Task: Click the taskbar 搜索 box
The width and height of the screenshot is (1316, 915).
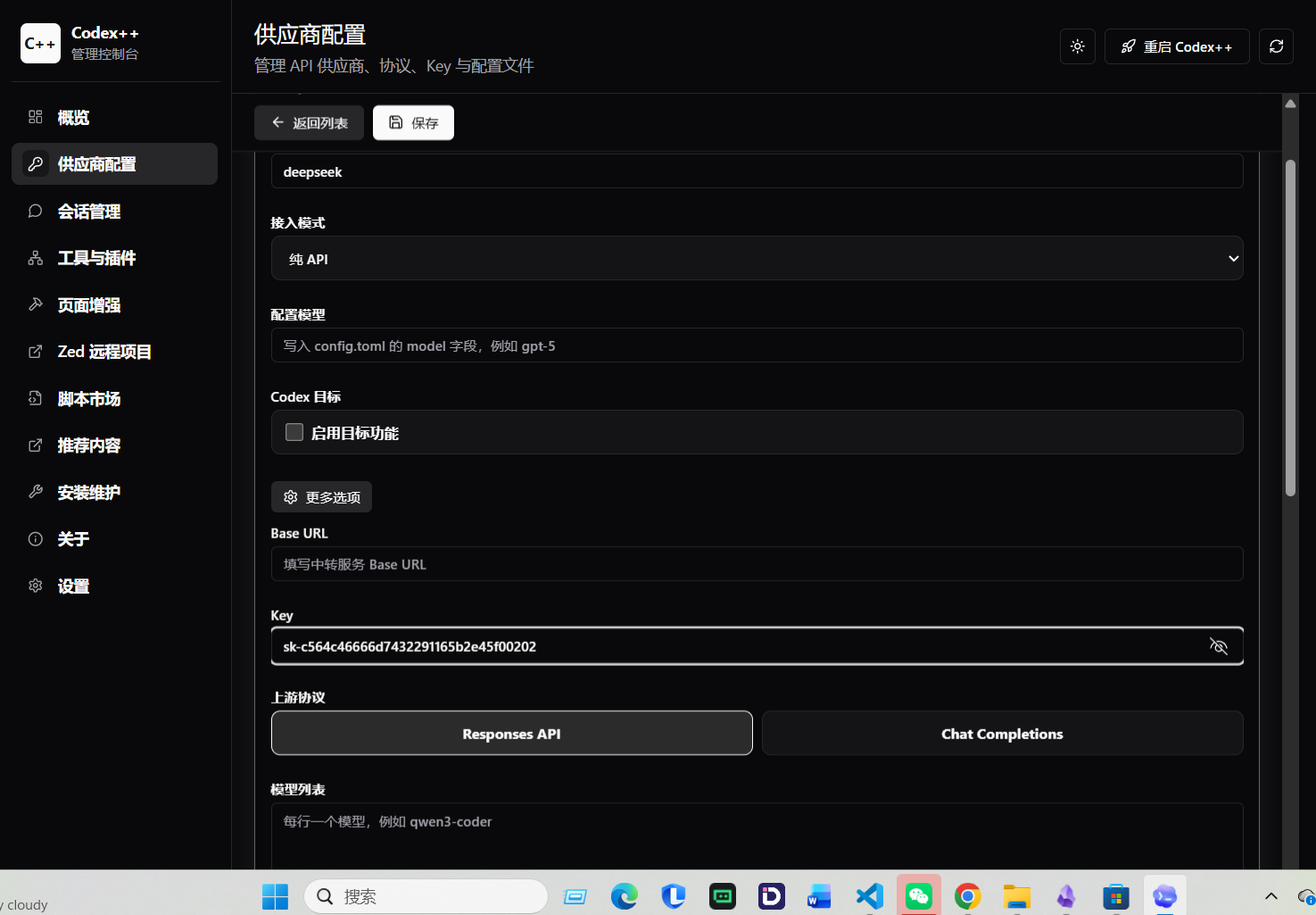Action: pyautogui.click(x=426, y=896)
